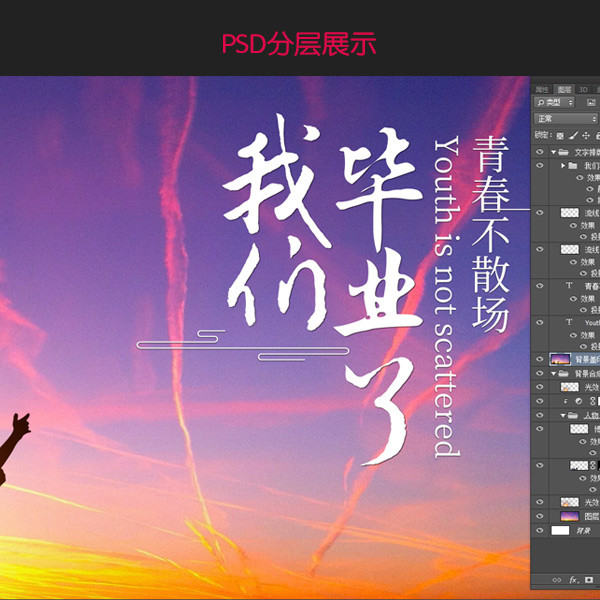Viewport: 600px width, 600px height.
Task: Hide the first 流线 layer
Action: tap(540, 212)
